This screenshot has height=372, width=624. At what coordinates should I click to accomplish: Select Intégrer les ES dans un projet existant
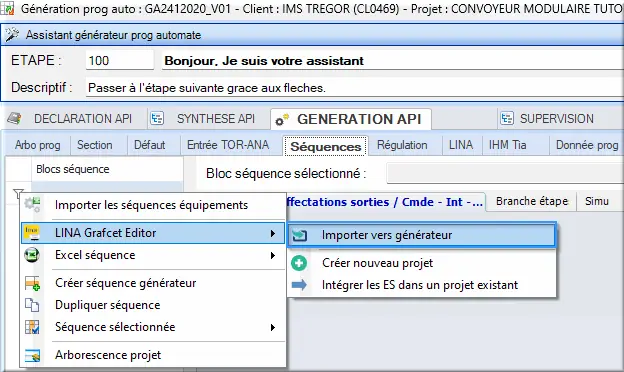(421, 285)
